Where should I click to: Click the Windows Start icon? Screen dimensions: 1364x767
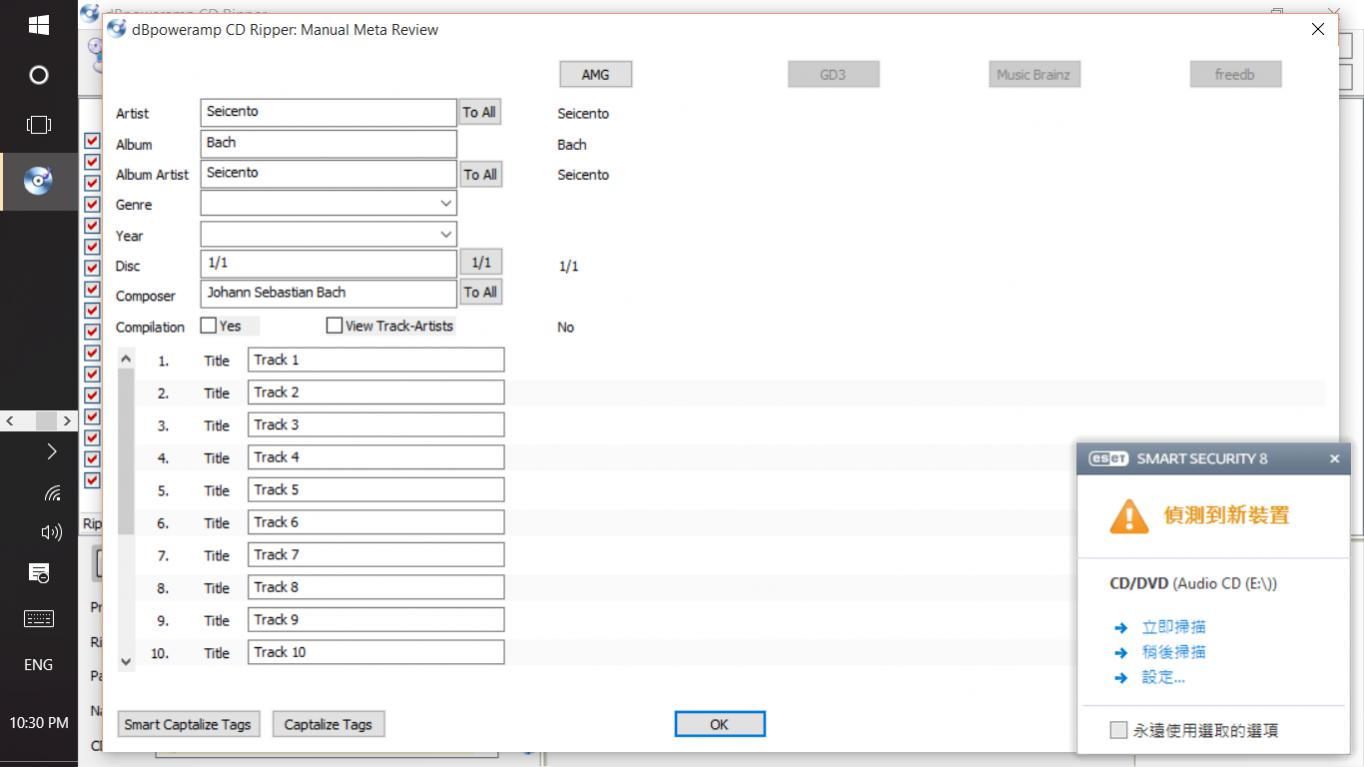[38, 24]
